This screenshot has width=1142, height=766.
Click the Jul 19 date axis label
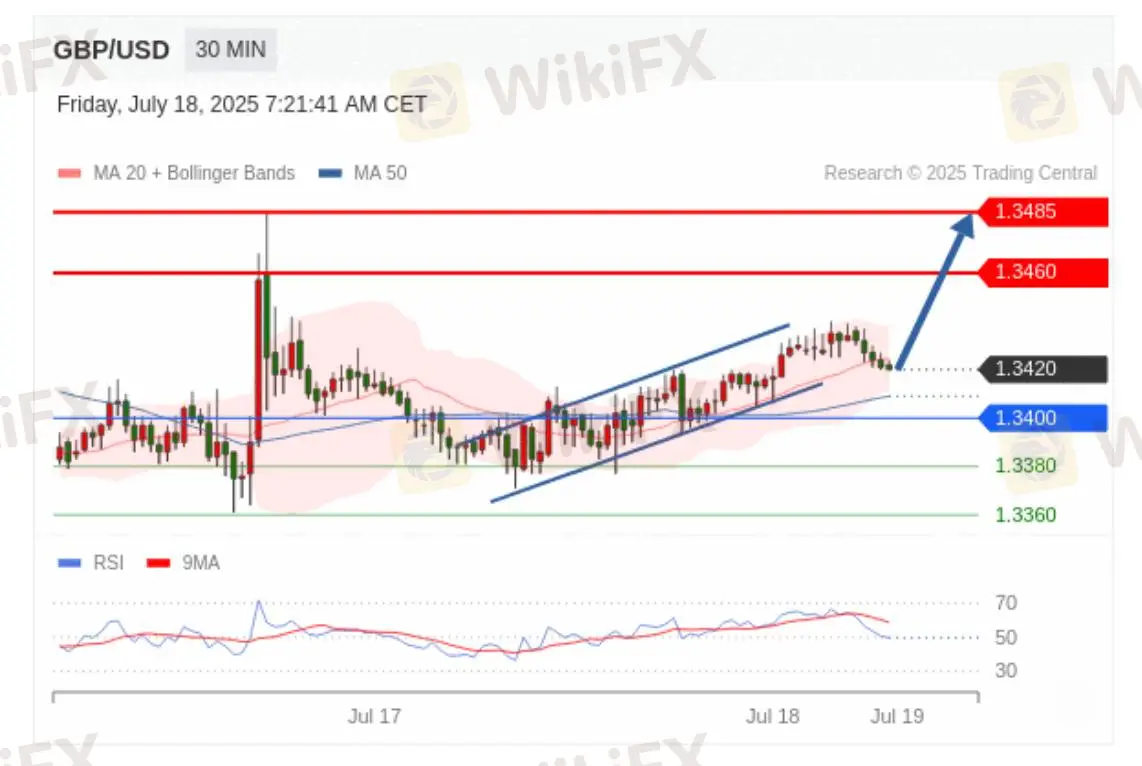897,716
